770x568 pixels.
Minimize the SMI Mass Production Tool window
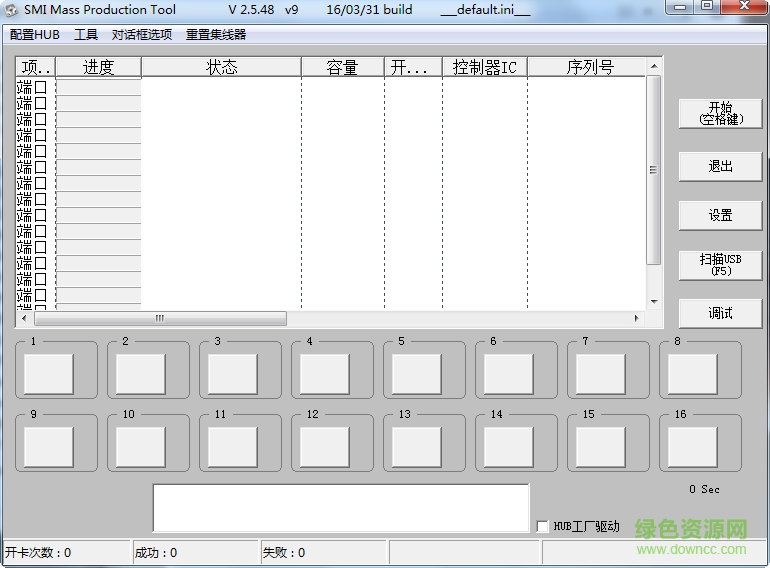tap(680, 6)
